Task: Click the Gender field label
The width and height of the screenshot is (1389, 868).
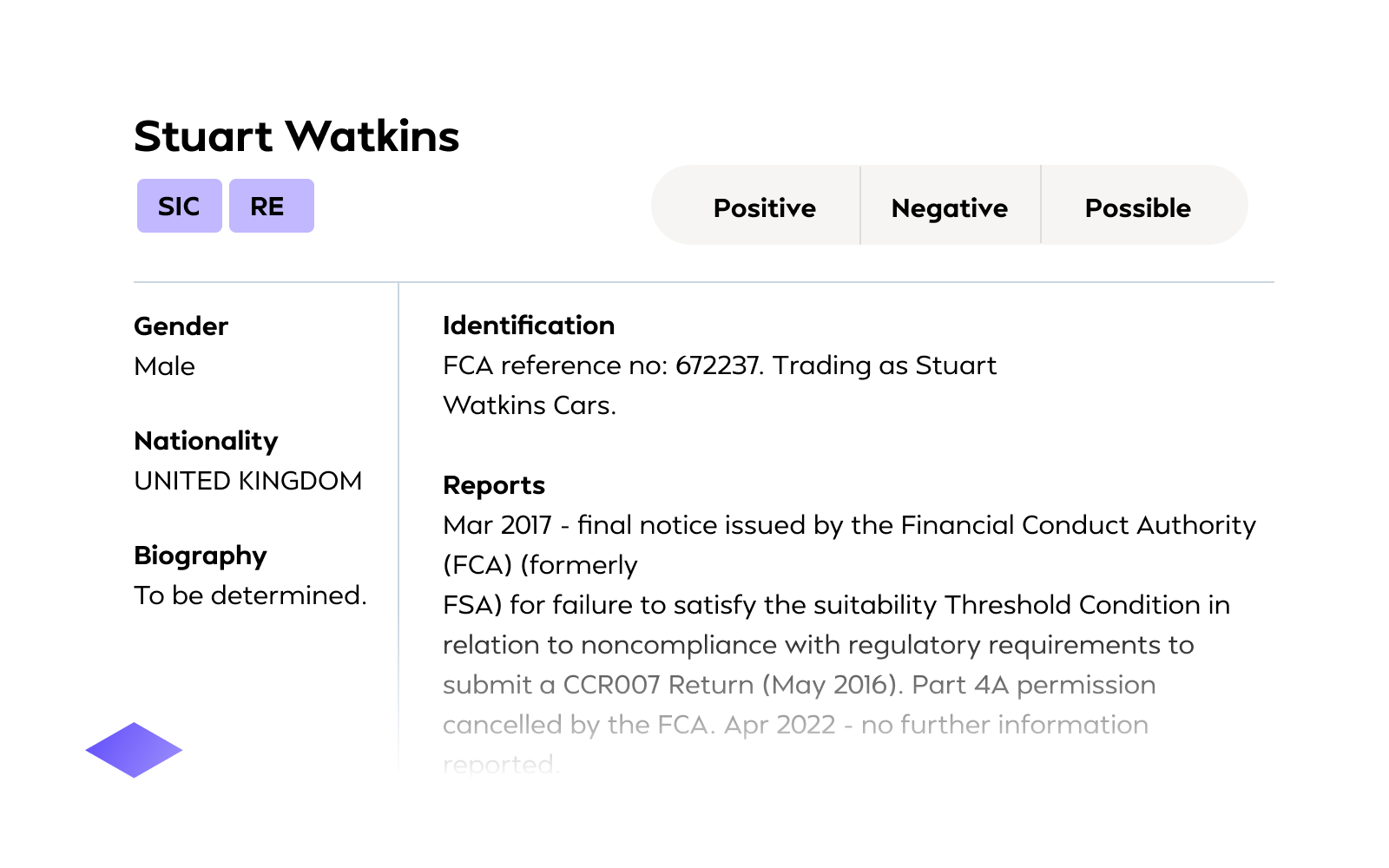Action: [x=181, y=326]
